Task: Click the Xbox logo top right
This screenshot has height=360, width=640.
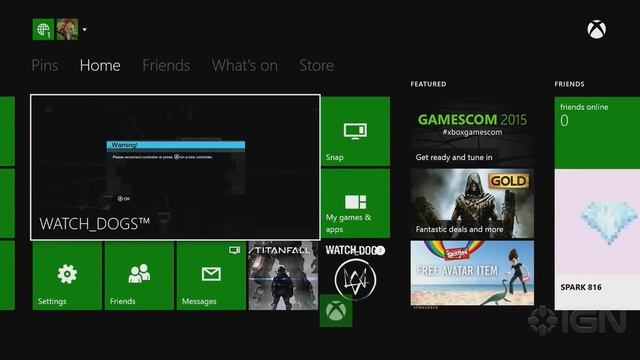Action: (x=596, y=29)
